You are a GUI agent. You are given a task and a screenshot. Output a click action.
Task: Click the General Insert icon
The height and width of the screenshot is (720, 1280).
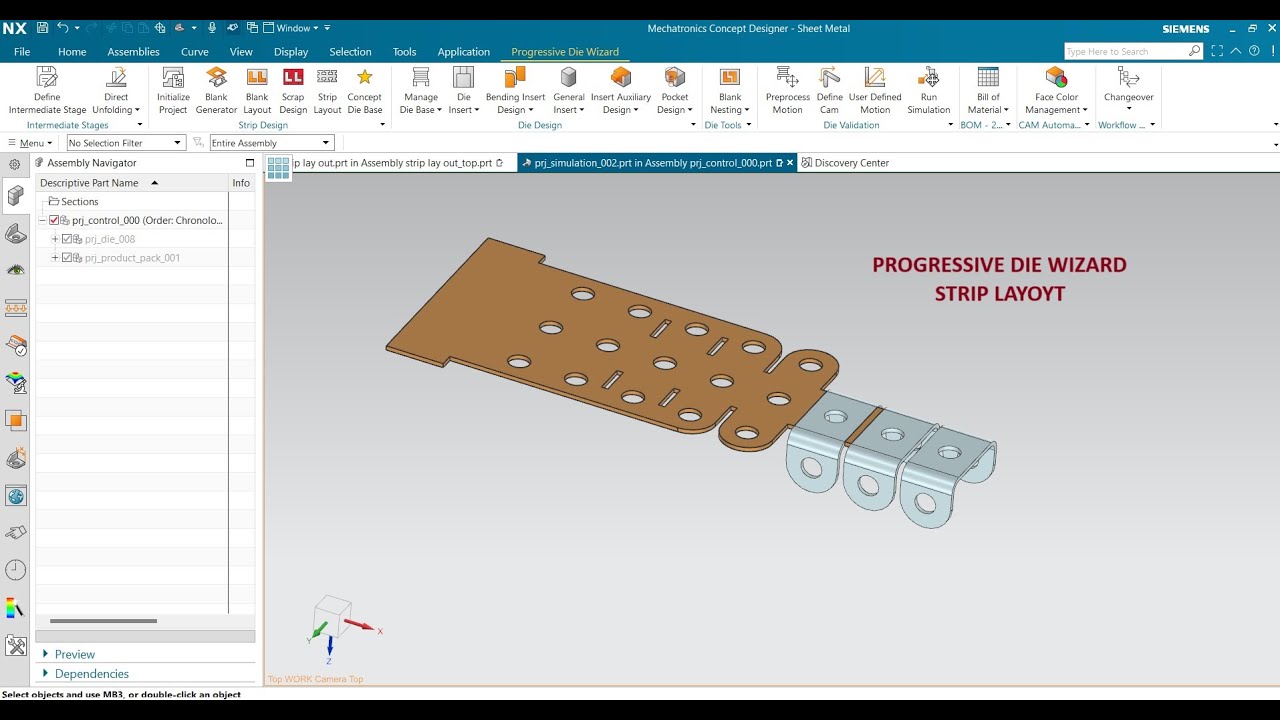tap(568, 77)
